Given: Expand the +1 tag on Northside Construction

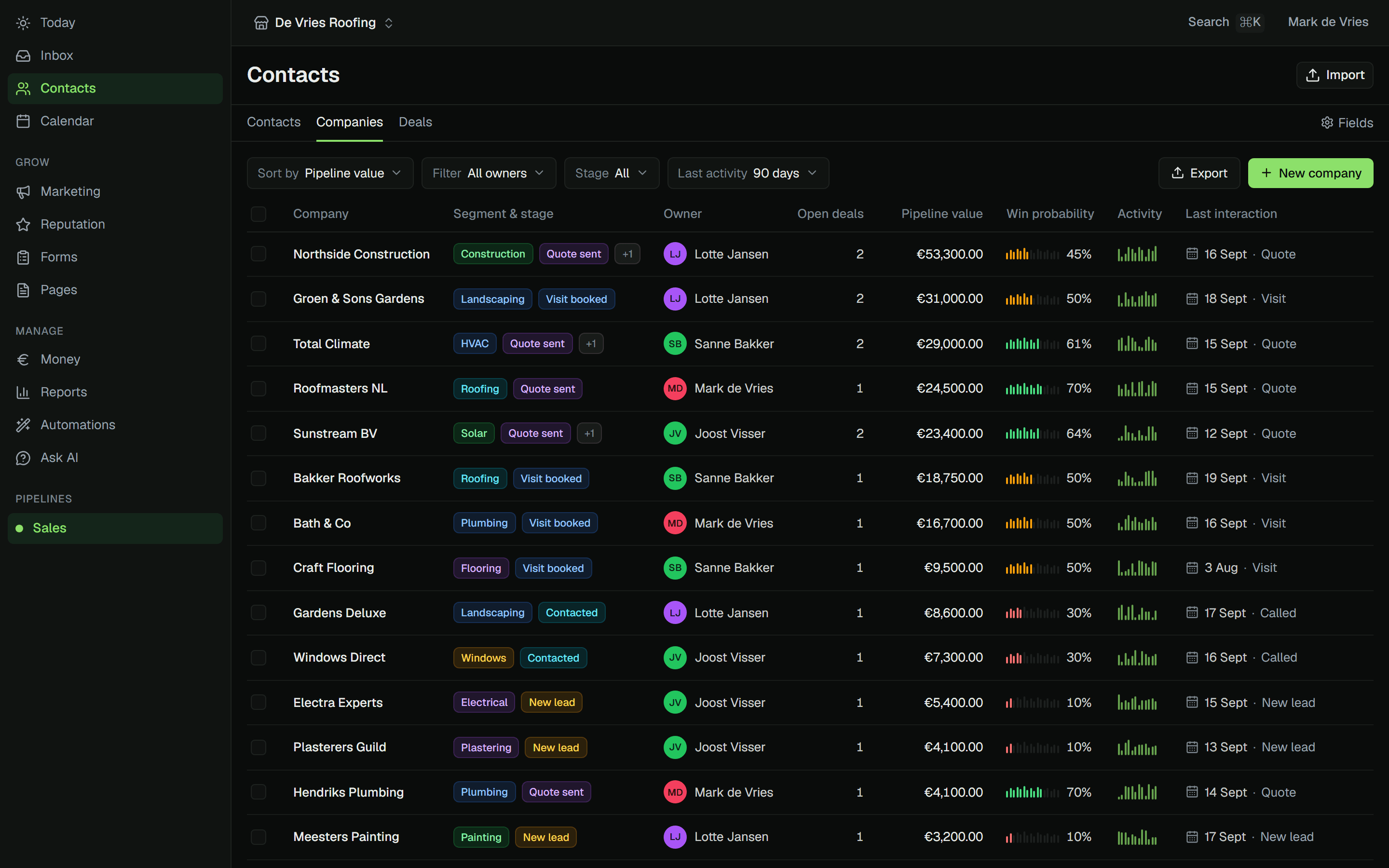Looking at the screenshot, I should pos(627,254).
